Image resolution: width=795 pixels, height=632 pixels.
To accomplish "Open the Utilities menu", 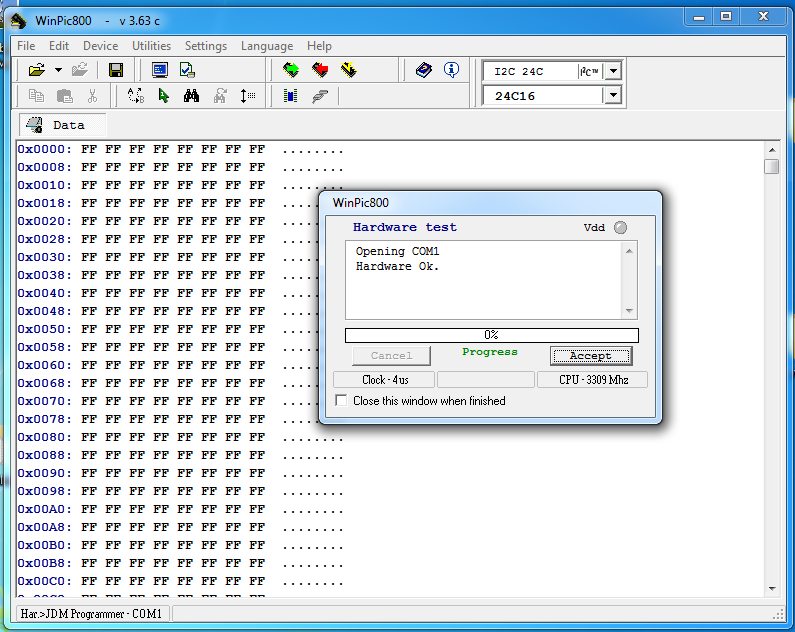I will coord(151,46).
